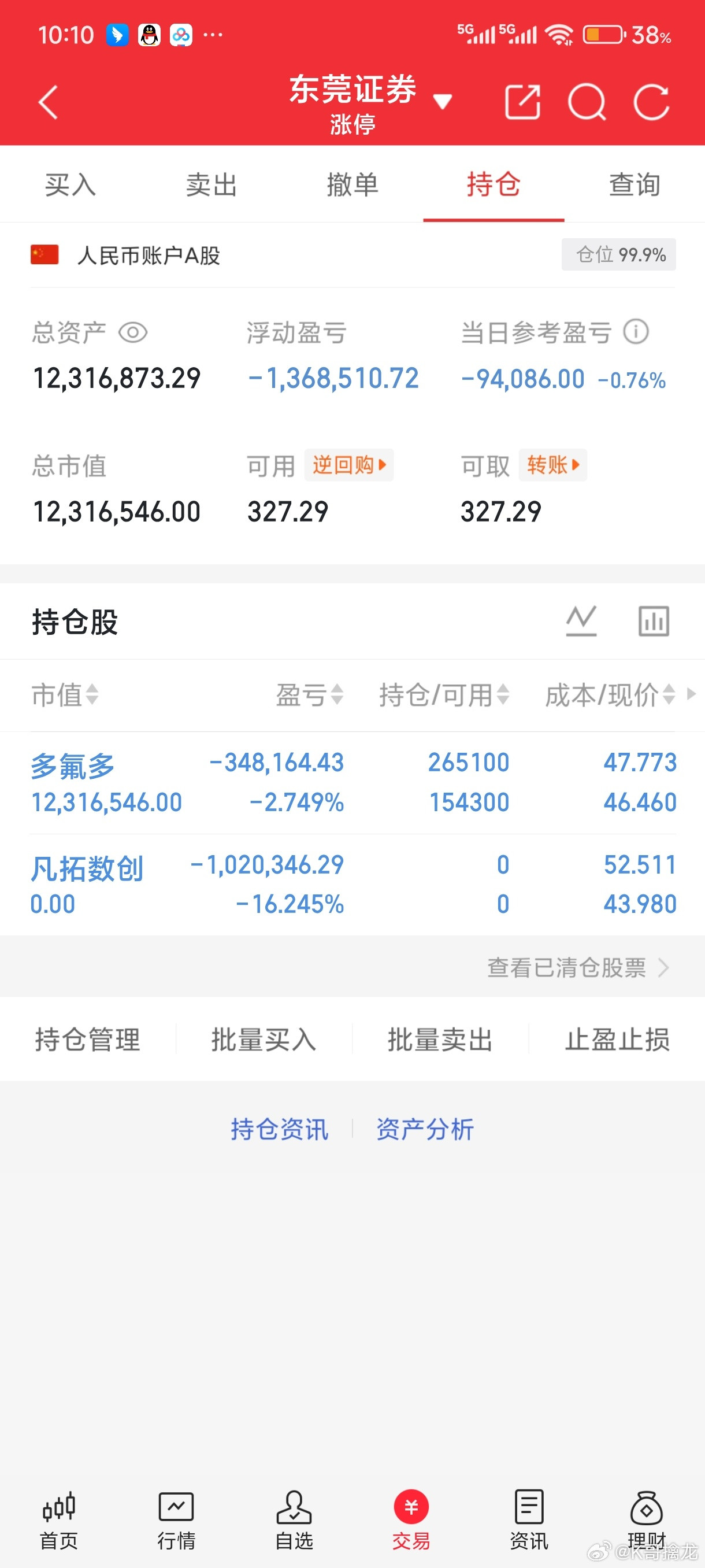Screen dimensions: 705x1568
Task: Sort by 成本/现价 column
Action: coord(610,694)
